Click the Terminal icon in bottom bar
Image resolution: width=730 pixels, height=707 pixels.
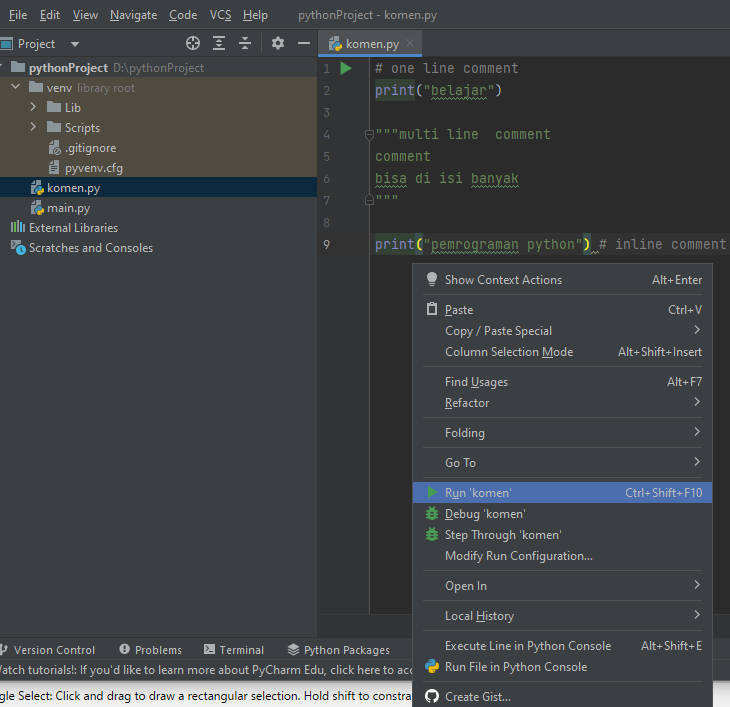210,649
